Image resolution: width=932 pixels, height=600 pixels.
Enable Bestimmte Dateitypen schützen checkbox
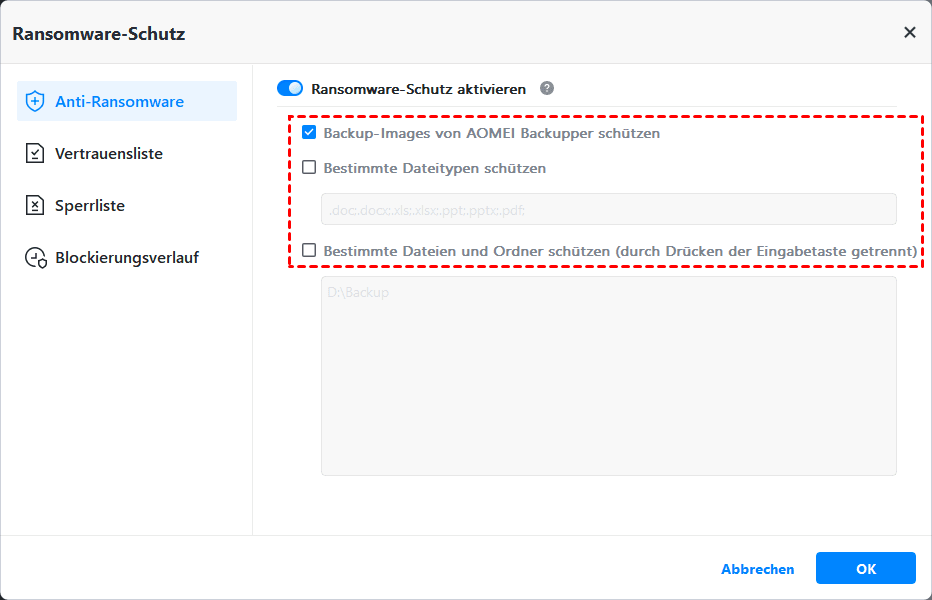tap(309, 168)
